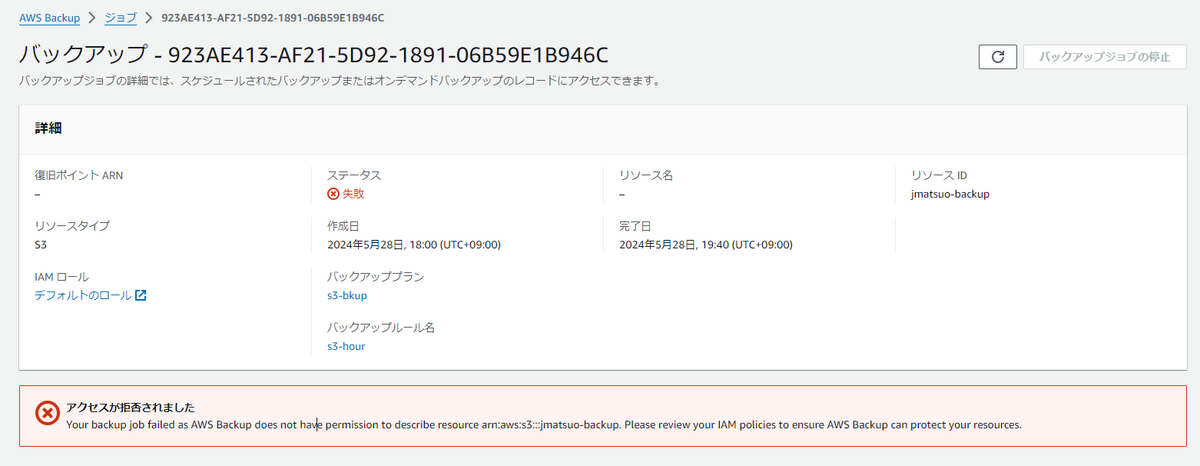Click the external link icon beside デフォルトのロール
The height and width of the screenshot is (466, 1200).
(x=141, y=295)
